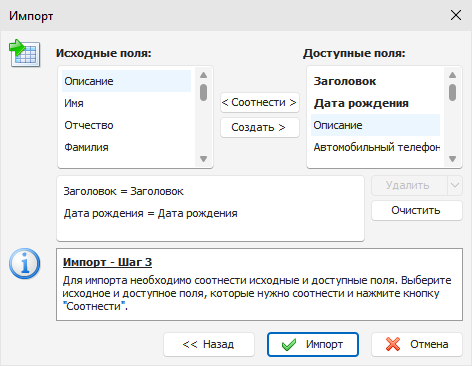This screenshot has width=472, height=366.
Task: Select Фамилия in the source fields list
Action: point(126,147)
